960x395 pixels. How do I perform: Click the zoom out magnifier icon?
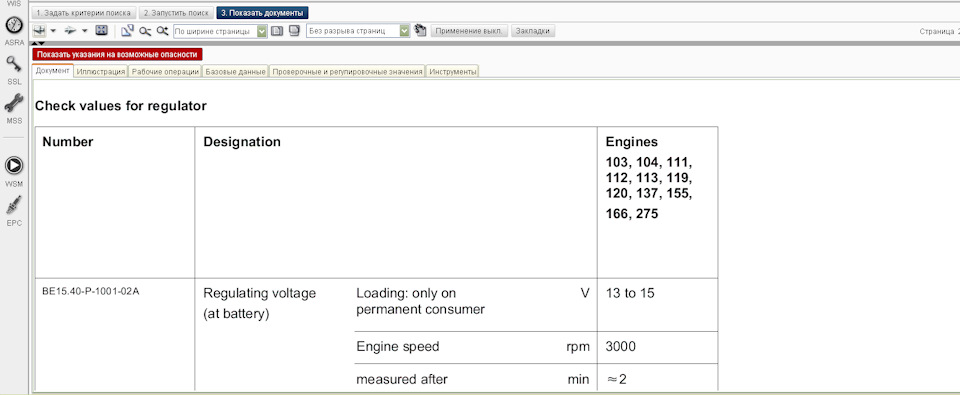(x=145, y=31)
